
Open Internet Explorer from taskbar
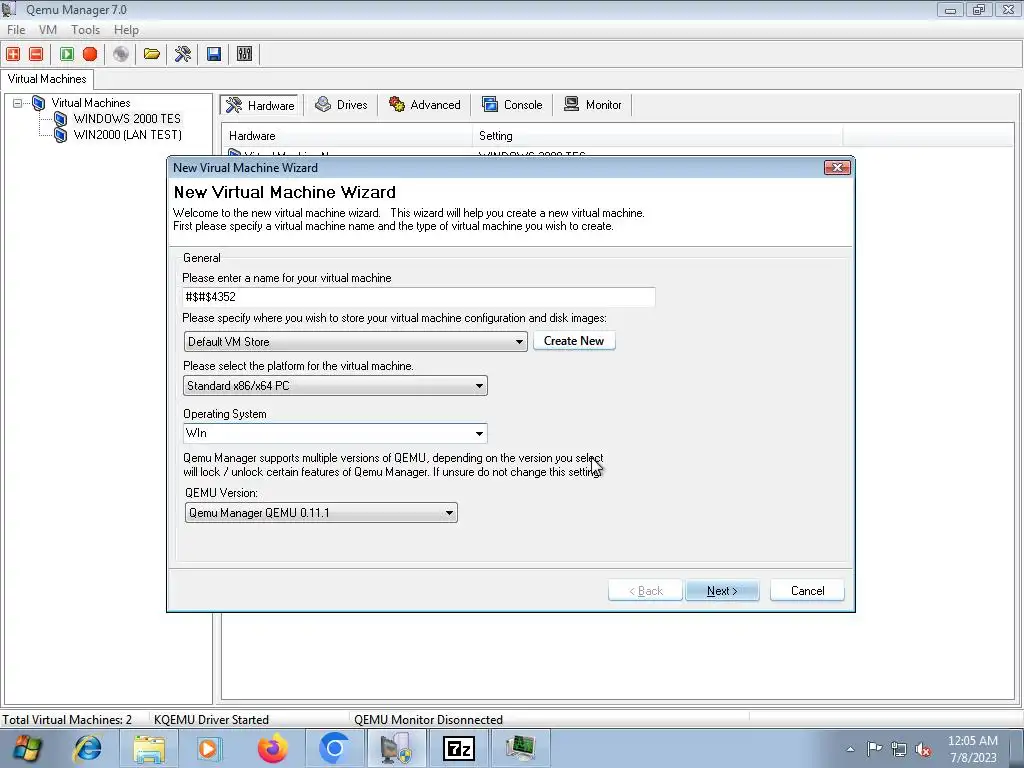click(88, 748)
